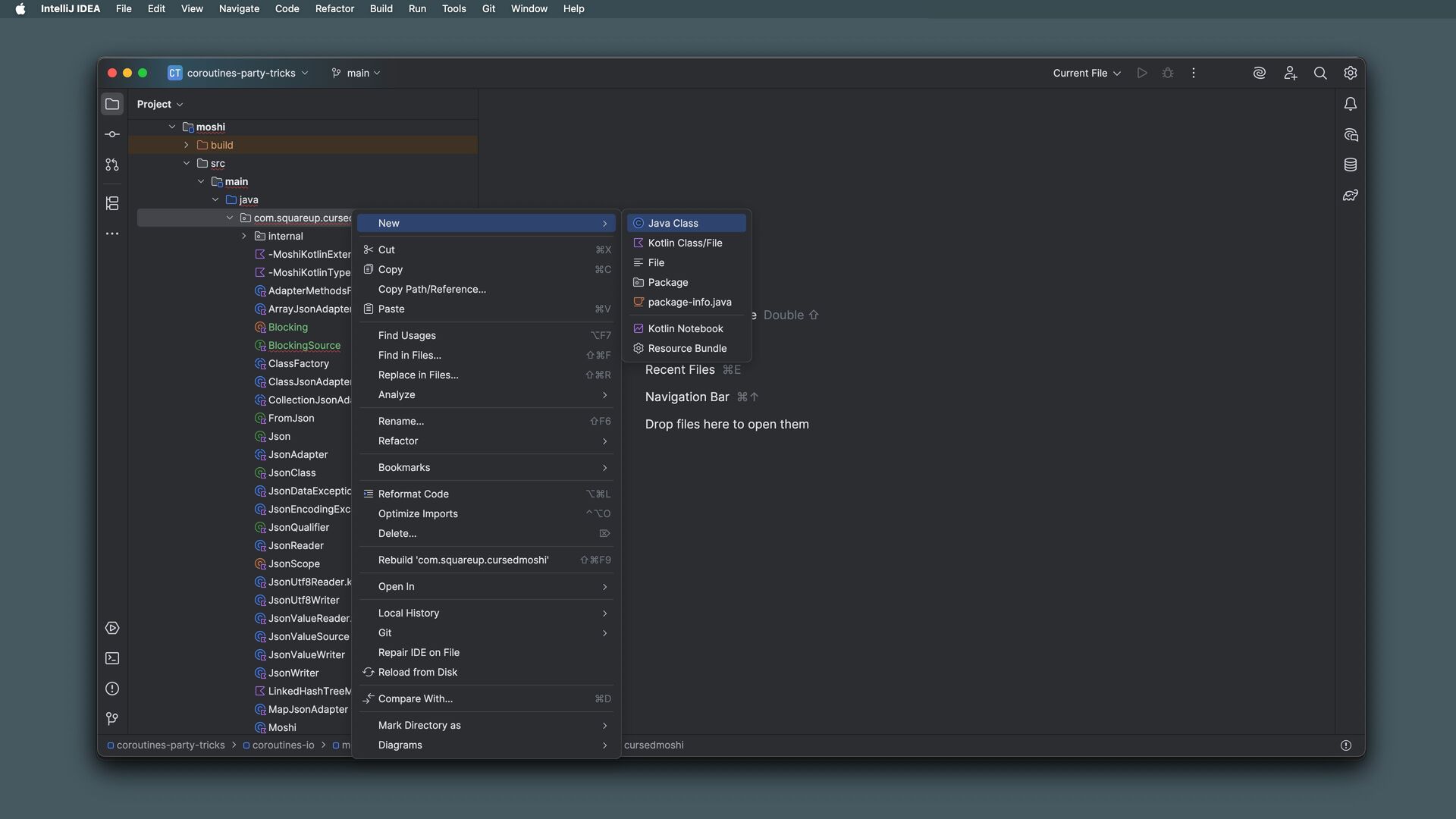Click Cut in the context menu
Image resolution: width=1456 pixels, height=819 pixels.
click(x=486, y=249)
